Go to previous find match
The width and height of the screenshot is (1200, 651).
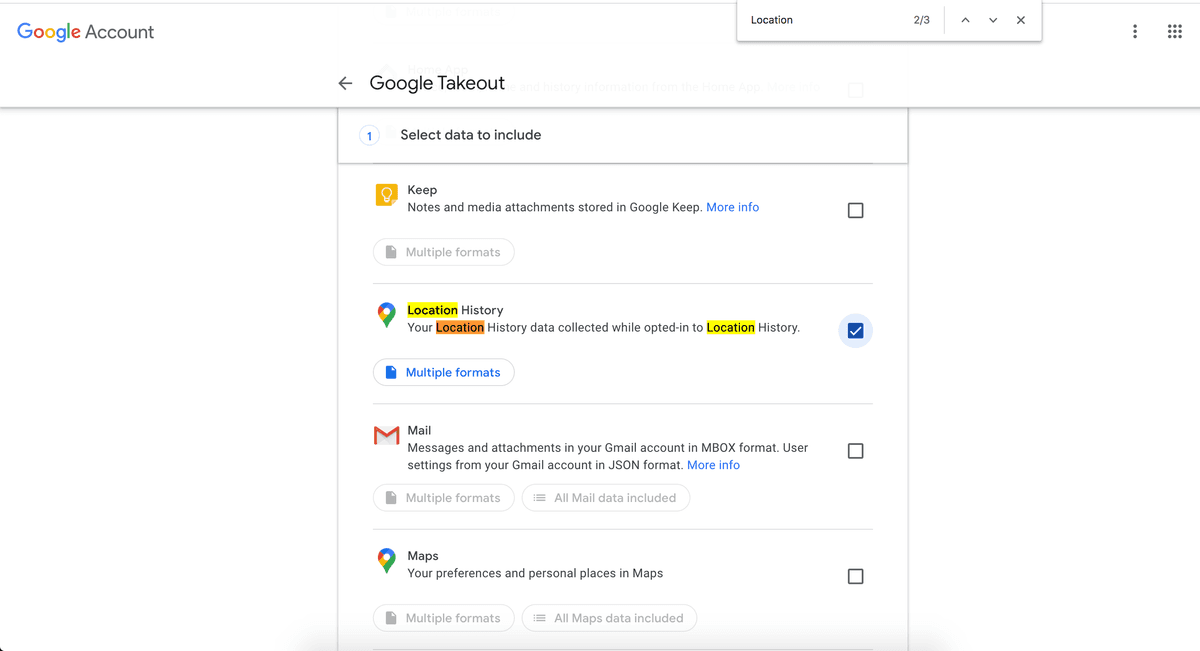[x=965, y=20]
